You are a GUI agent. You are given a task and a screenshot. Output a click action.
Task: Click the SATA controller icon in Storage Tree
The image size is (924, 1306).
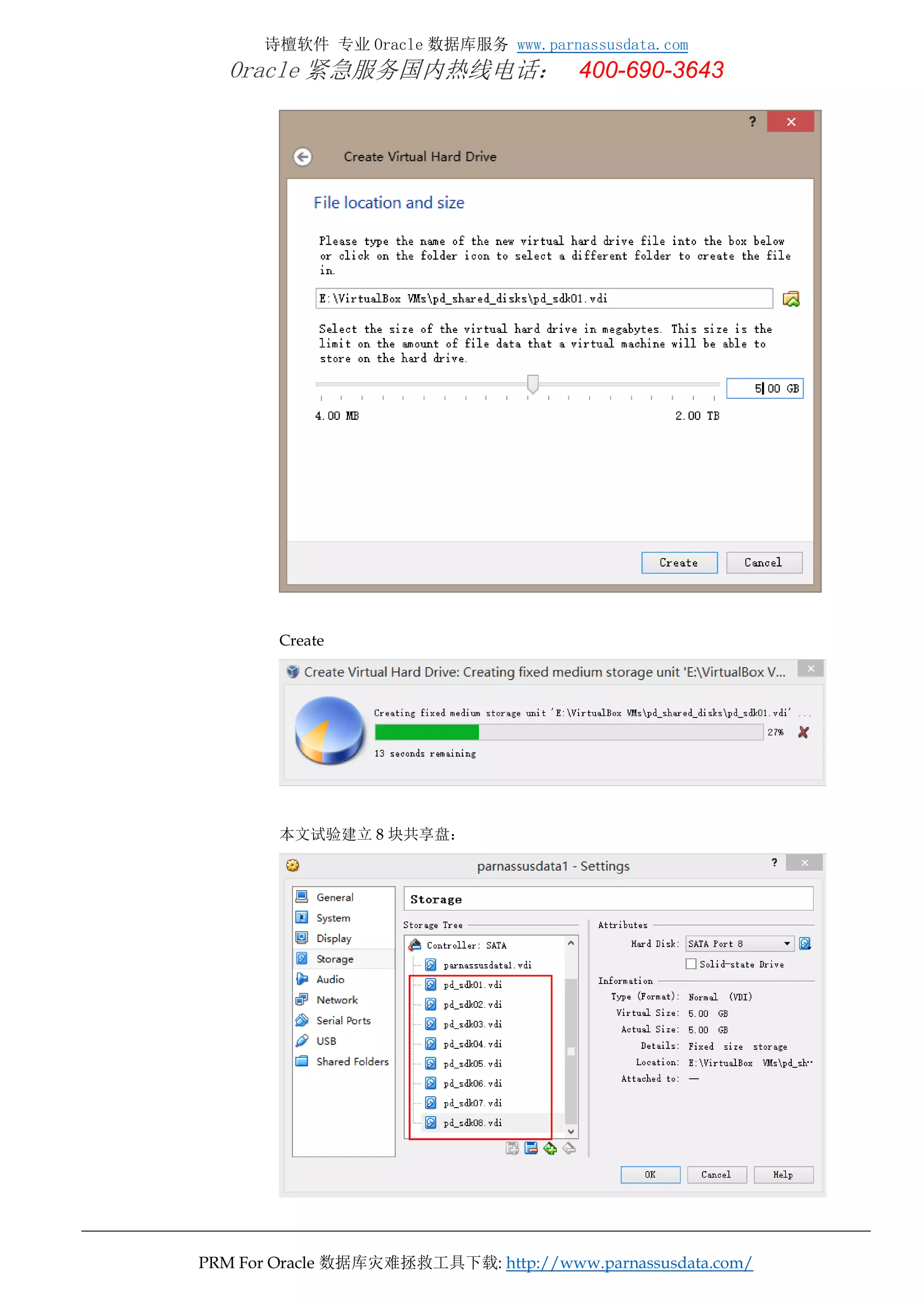[415, 945]
